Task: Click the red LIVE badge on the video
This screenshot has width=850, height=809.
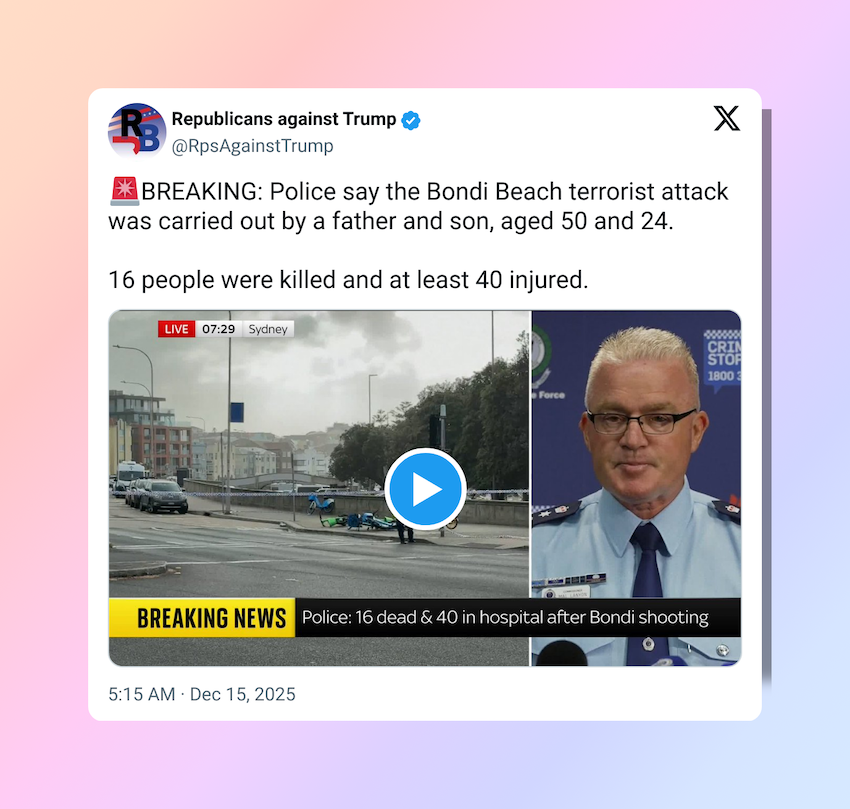Action: tap(176, 329)
